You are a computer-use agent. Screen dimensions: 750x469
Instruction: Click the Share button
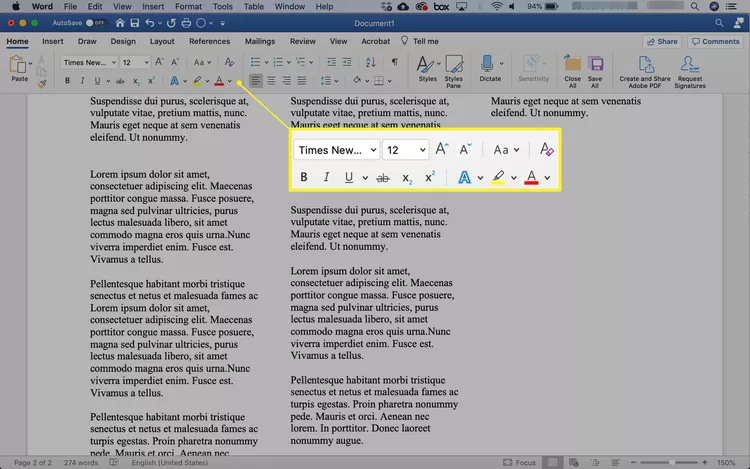(x=662, y=42)
